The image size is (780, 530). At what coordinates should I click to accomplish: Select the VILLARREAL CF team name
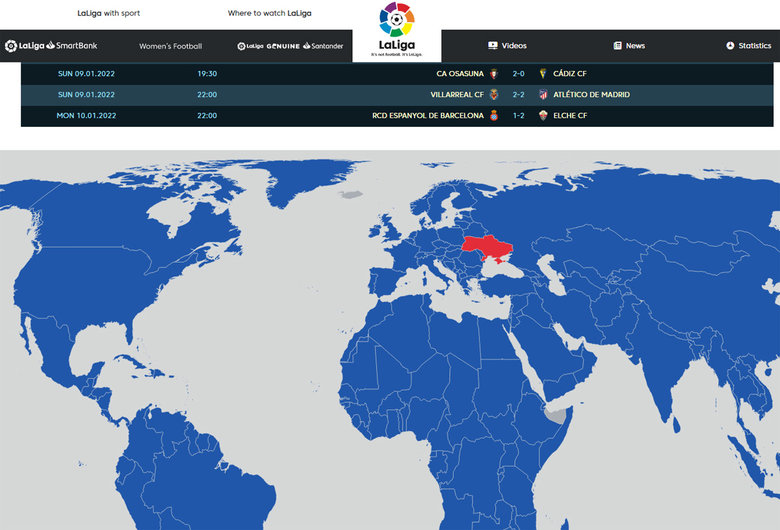(457, 95)
